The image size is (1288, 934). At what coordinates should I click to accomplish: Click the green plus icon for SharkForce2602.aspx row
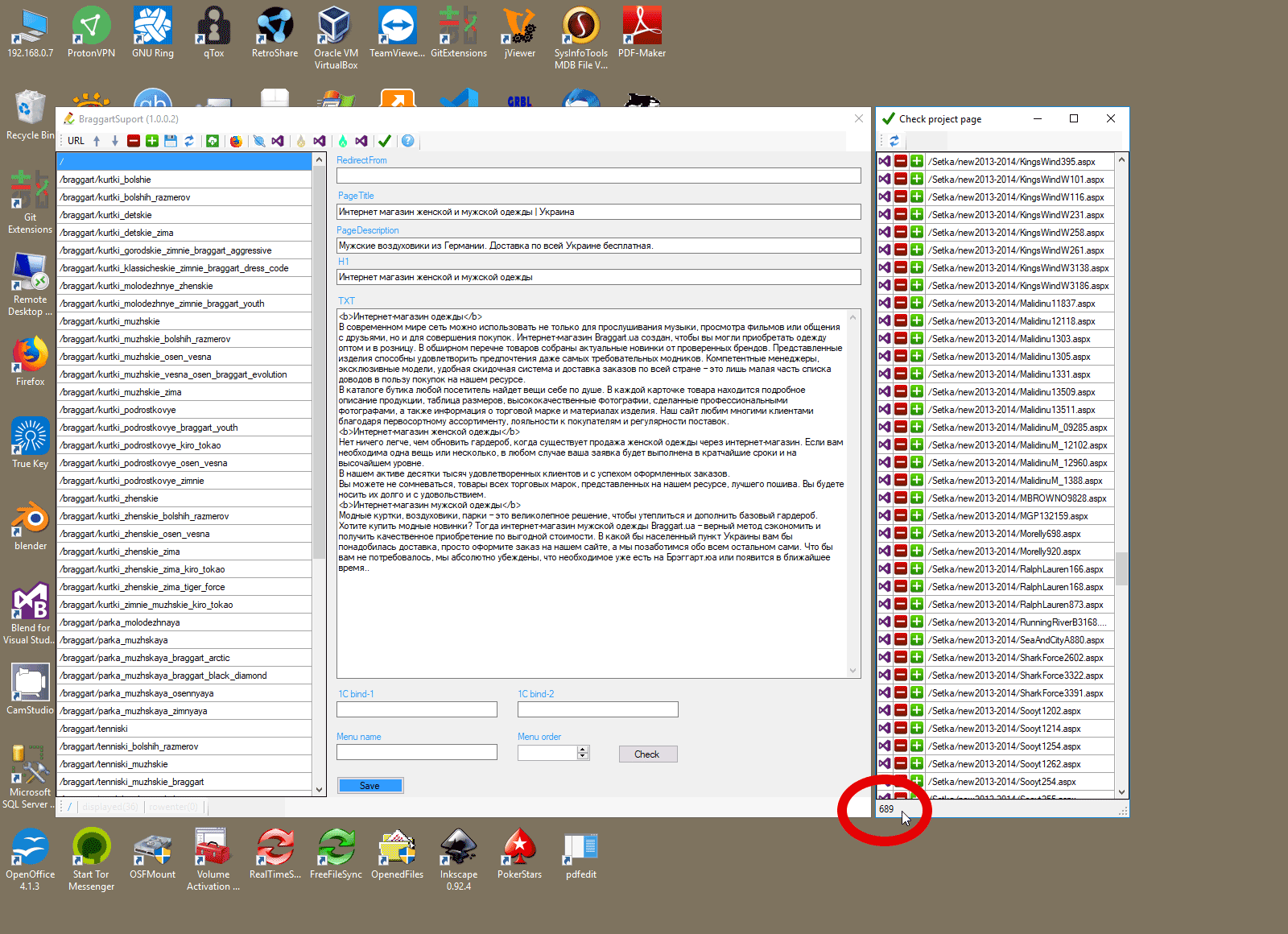click(917, 657)
